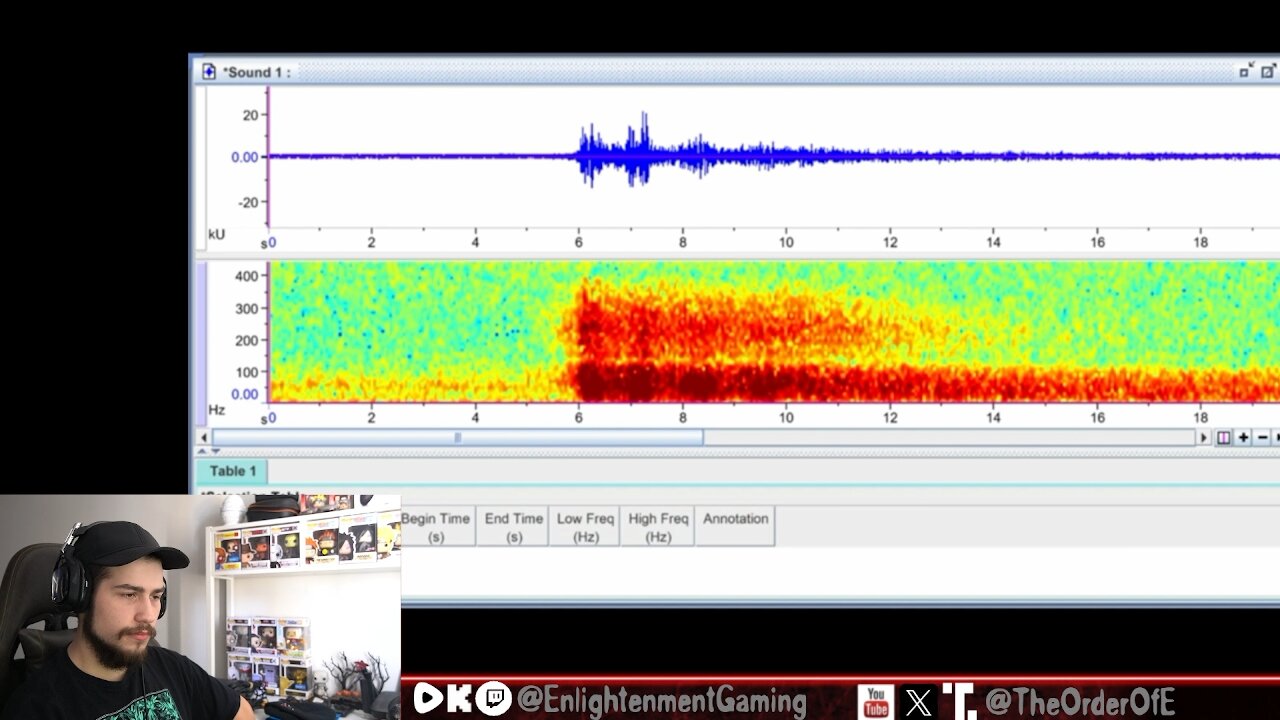This screenshot has width=1280, height=720.
Task: Click the YouTube logo in the stream overlay
Action: pos(875,701)
